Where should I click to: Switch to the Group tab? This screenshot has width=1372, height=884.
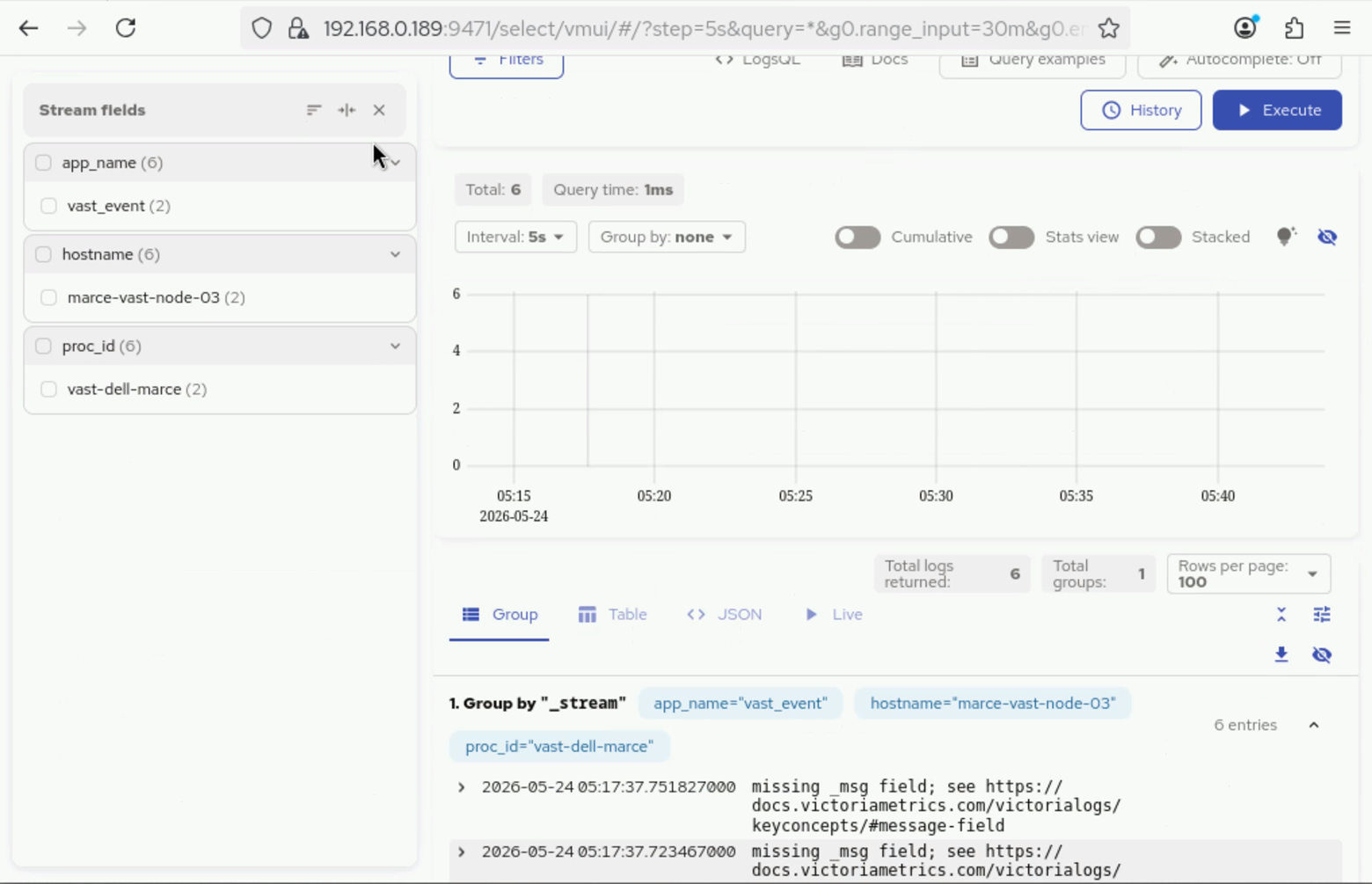pyautogui.click(x=500, y=615)
